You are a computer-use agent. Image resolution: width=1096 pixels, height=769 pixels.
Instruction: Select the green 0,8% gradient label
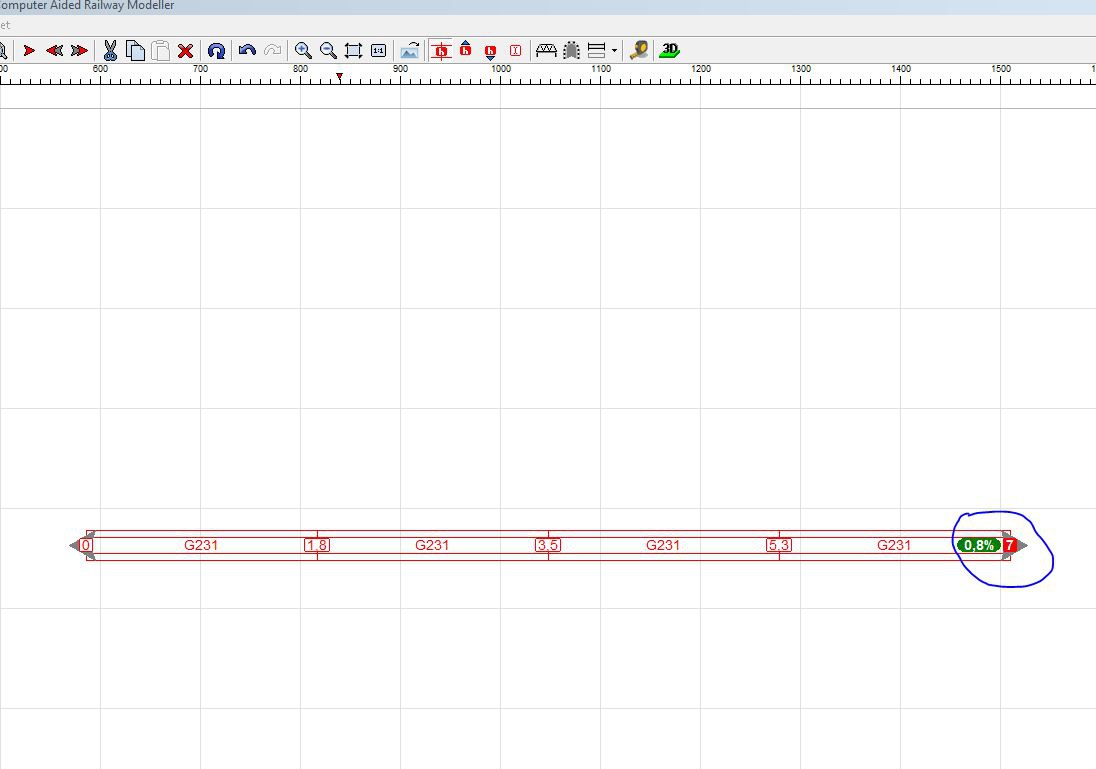click(x=978, y=545)
